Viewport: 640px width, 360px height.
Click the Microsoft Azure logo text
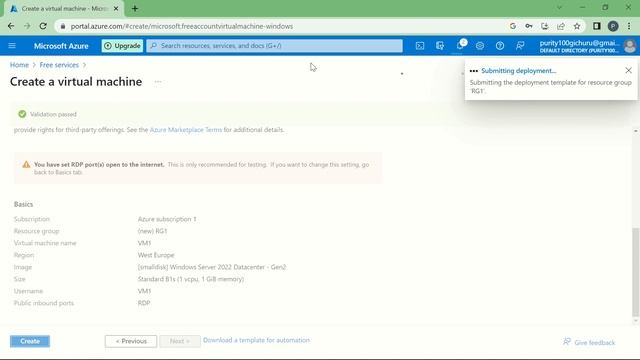(61, 46)
